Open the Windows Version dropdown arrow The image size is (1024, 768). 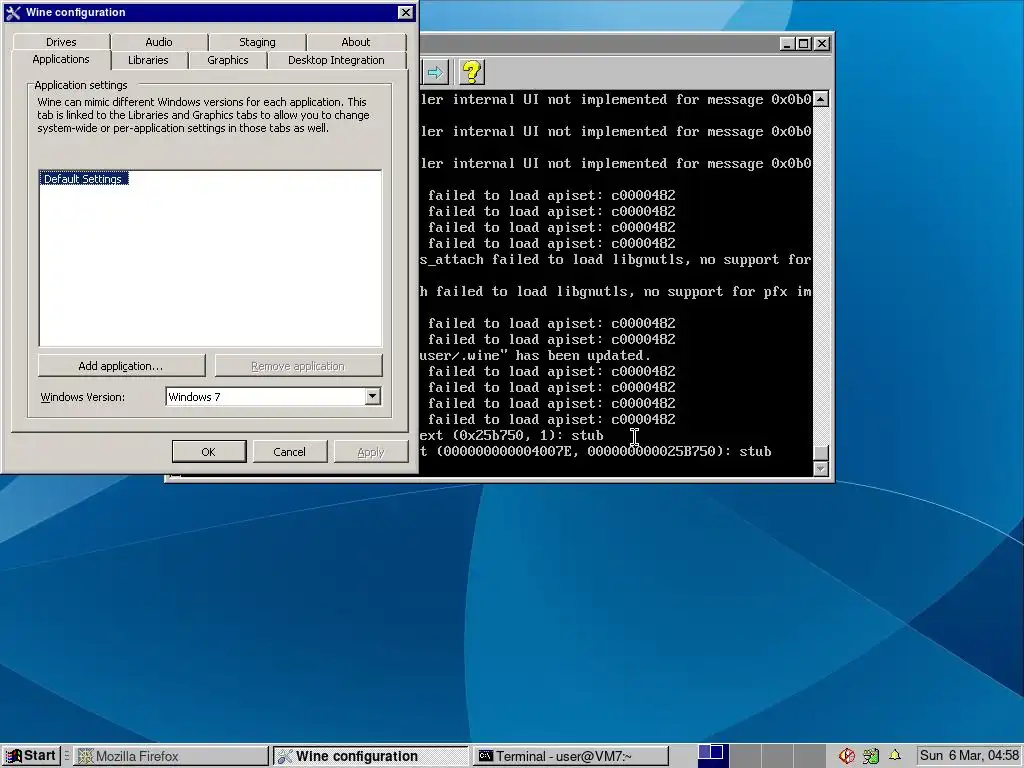(372, 396)
